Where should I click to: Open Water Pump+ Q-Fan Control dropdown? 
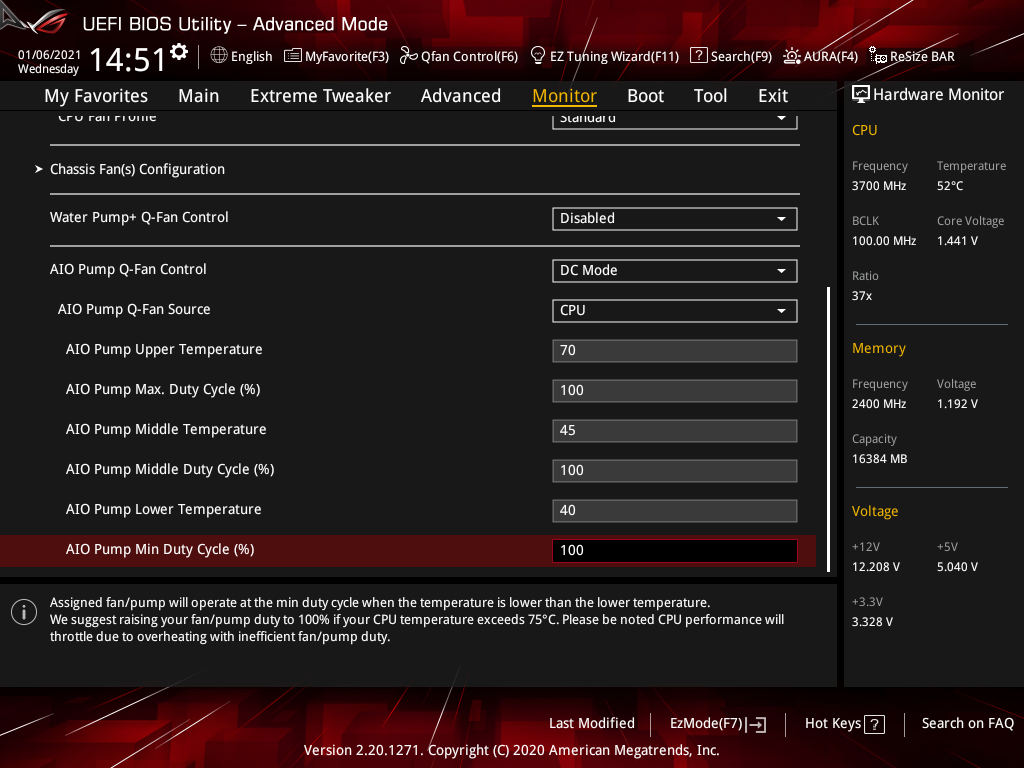tap(675, 219)
